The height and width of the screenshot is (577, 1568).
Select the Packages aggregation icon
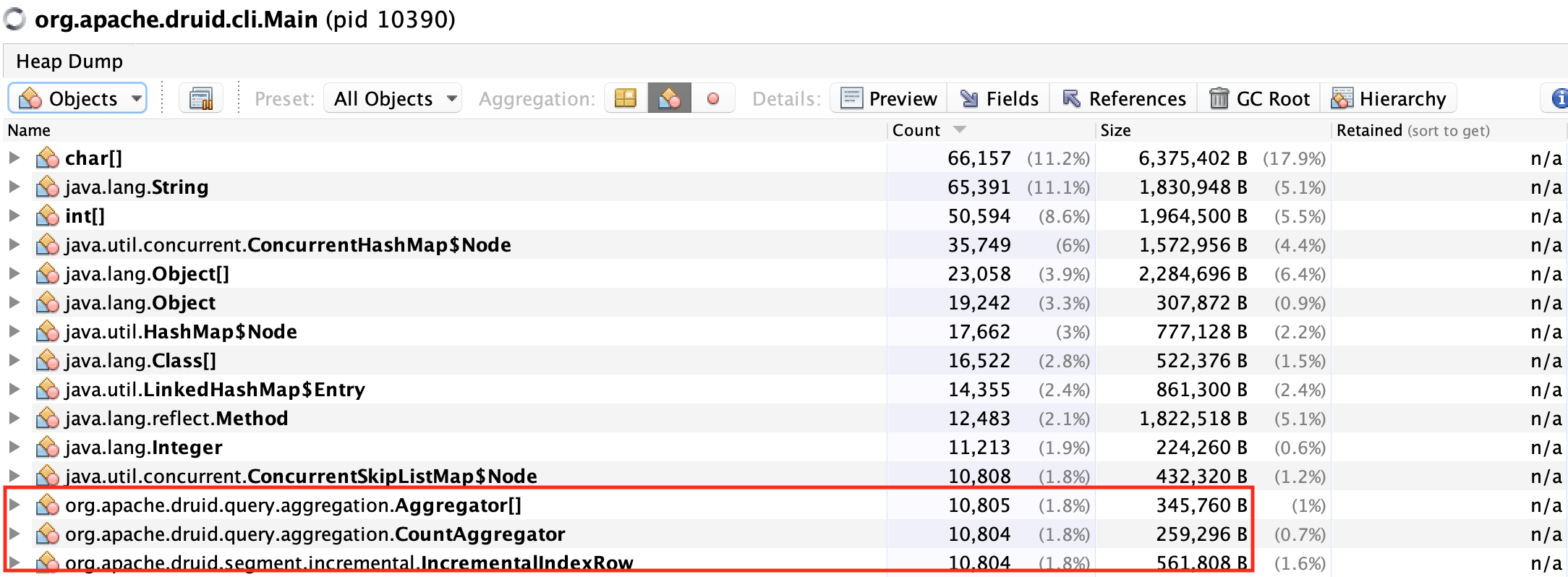pyautogui.click(x=625, y=98)
